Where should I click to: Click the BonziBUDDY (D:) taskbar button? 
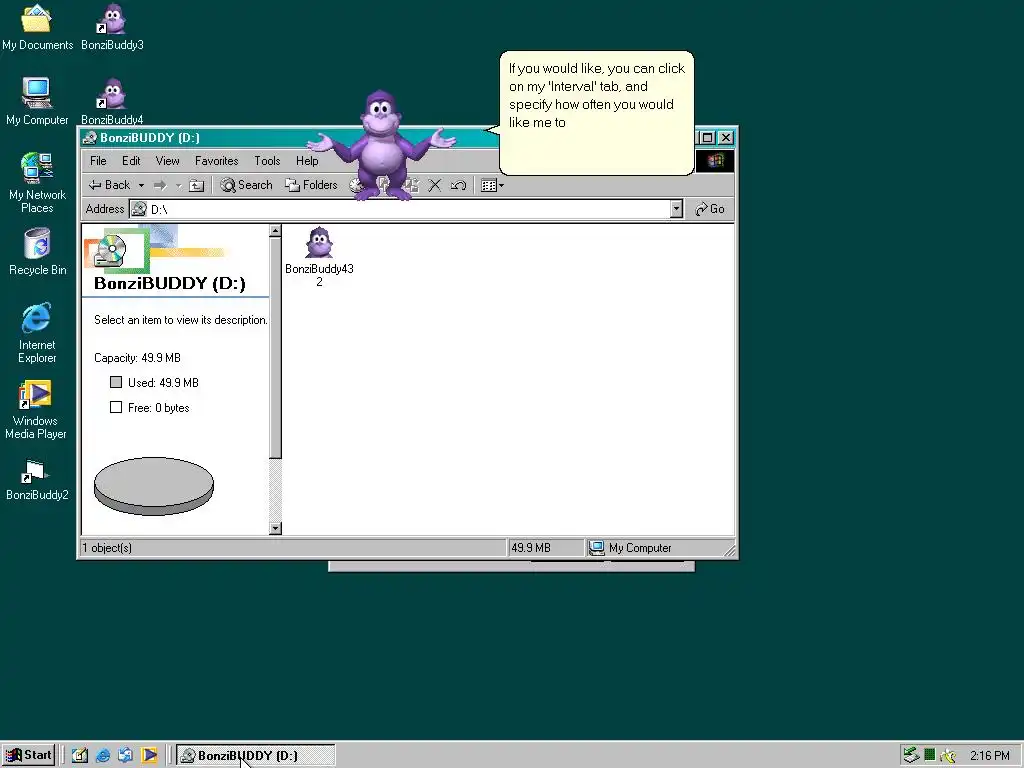click(255, 756)
